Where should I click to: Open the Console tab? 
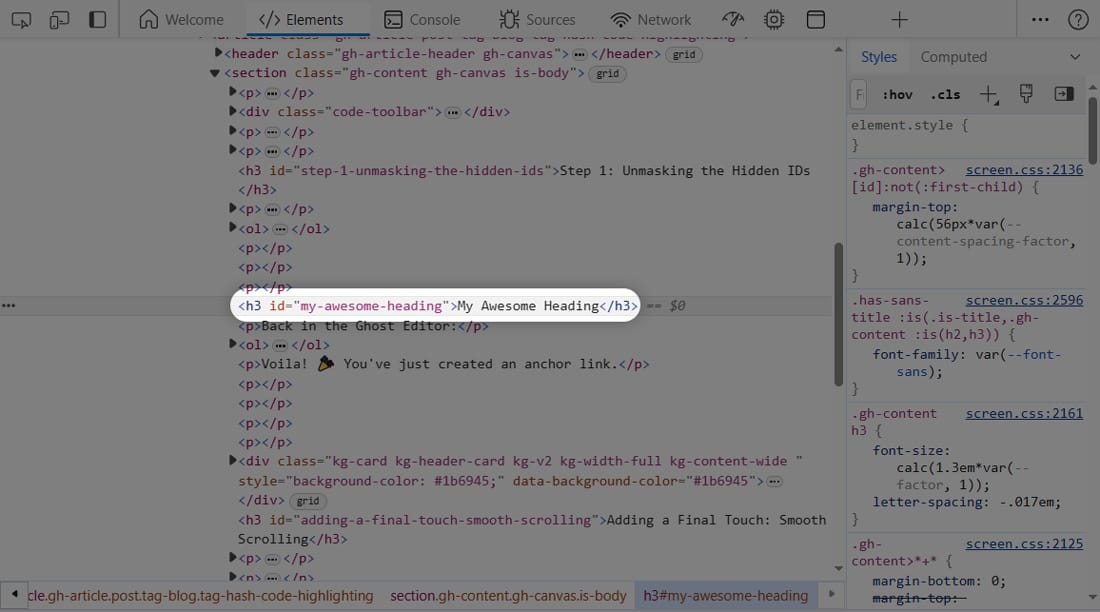(x=422, y=20)
